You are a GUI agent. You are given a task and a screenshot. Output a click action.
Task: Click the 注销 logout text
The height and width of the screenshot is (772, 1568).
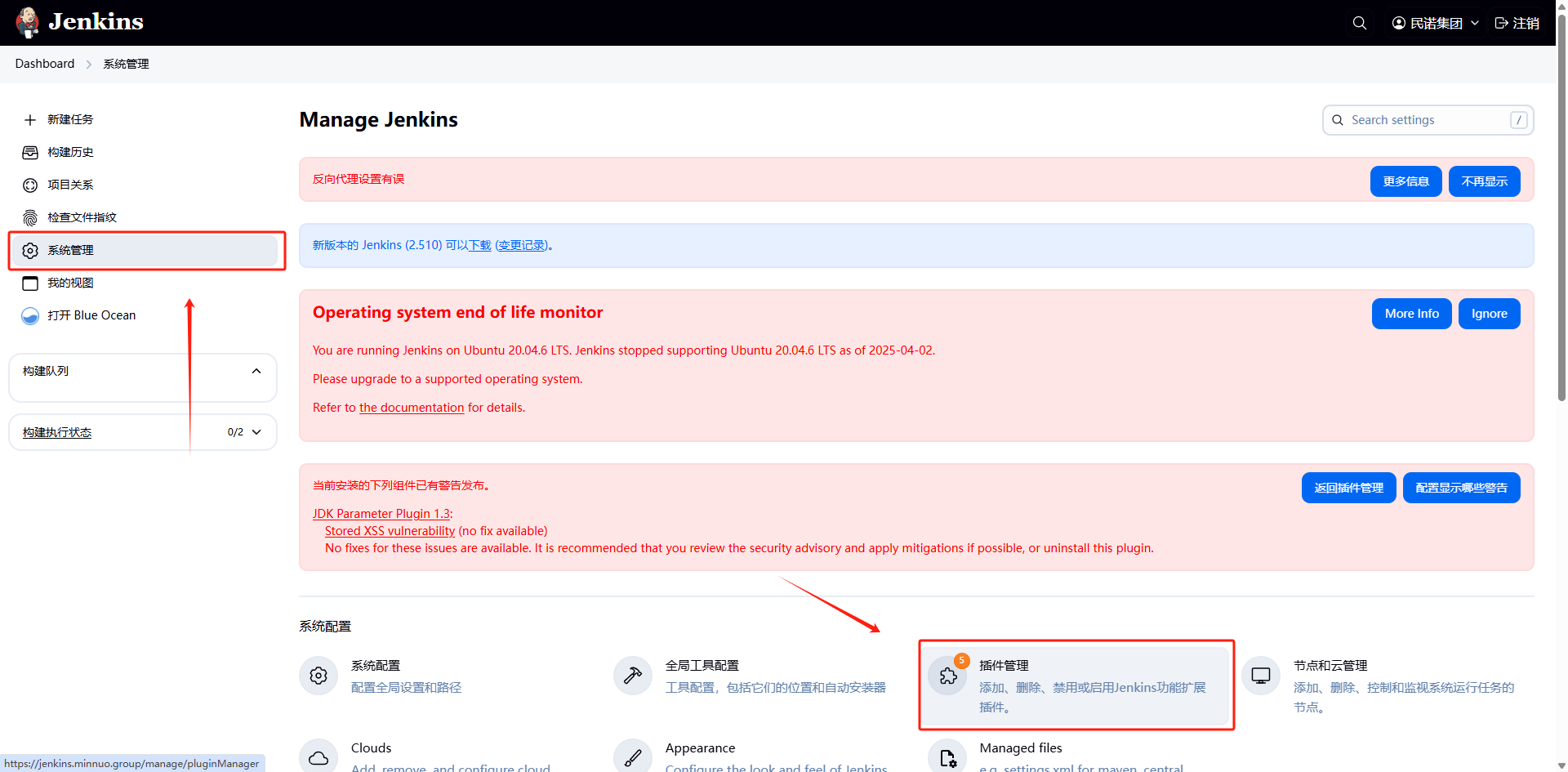(1526, 23)
